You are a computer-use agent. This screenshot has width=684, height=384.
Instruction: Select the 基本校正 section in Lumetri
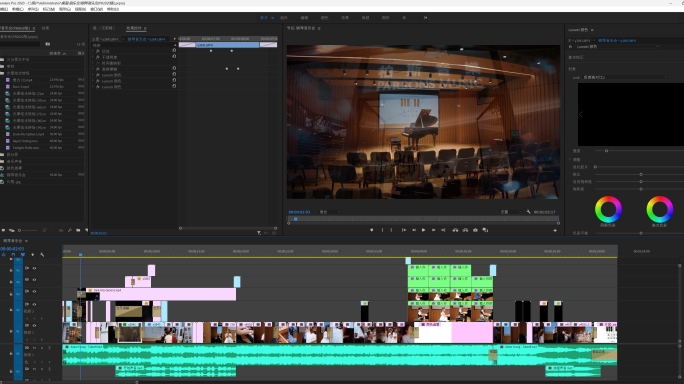(576, 57)
